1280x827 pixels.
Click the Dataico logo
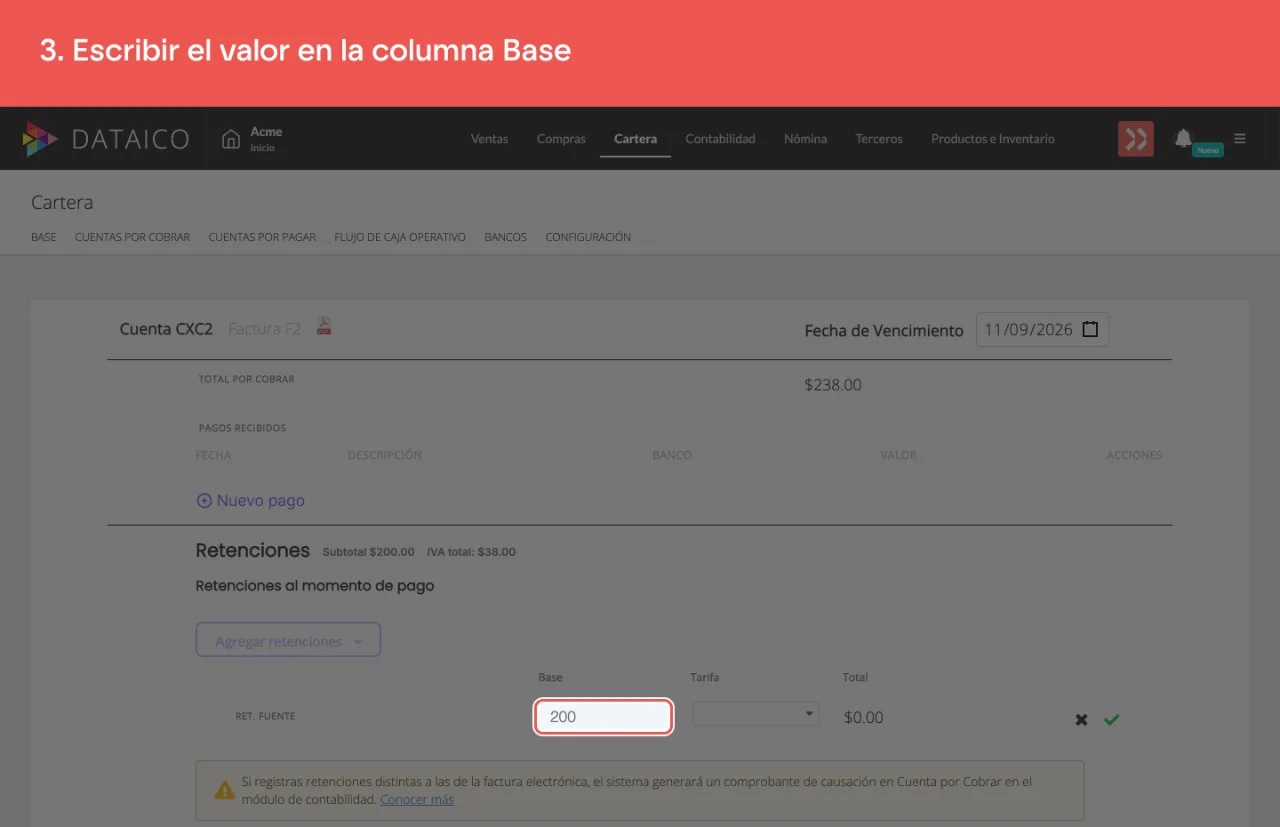106,139
